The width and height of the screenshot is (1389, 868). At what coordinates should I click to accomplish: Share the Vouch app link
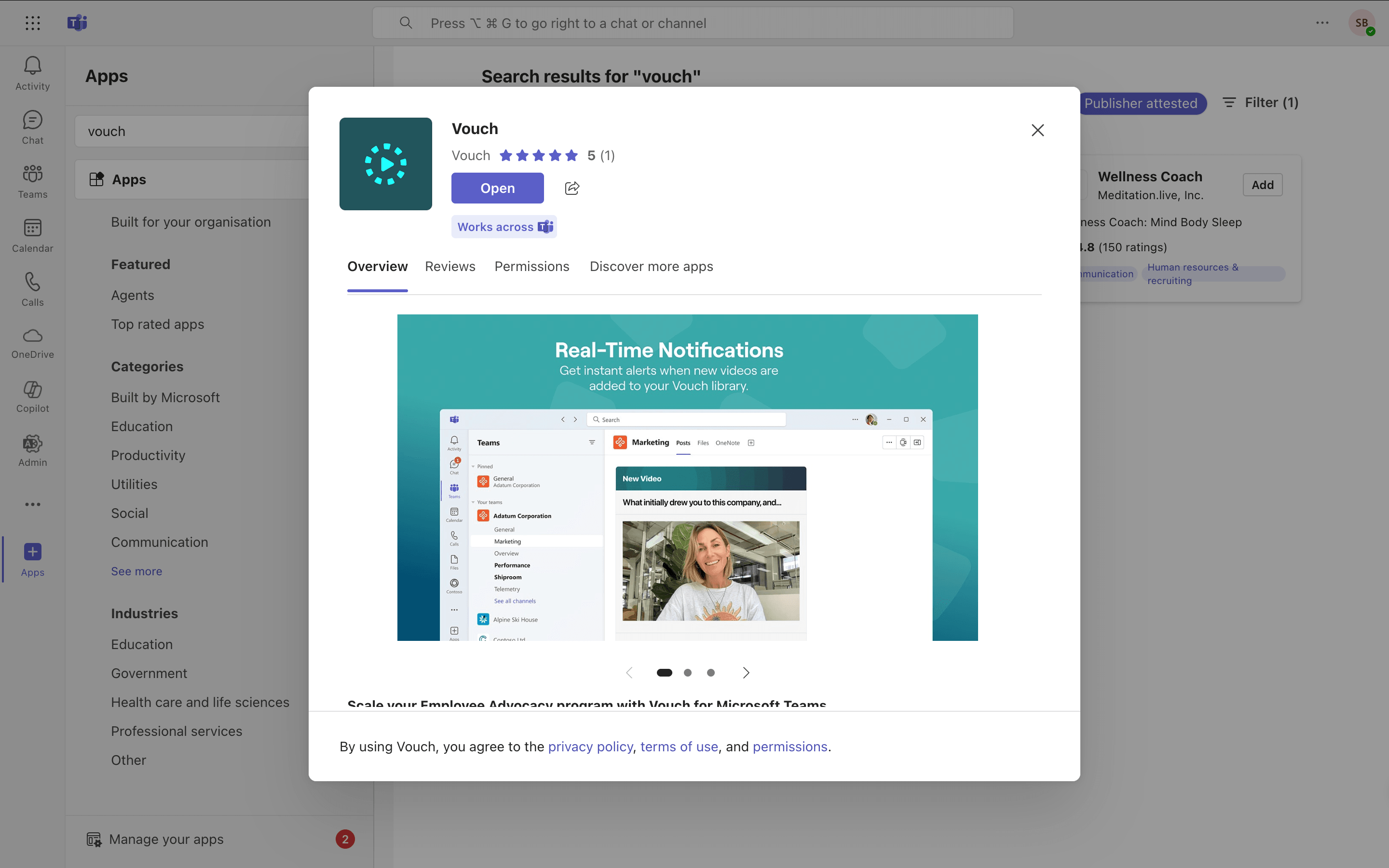[572, 188]
